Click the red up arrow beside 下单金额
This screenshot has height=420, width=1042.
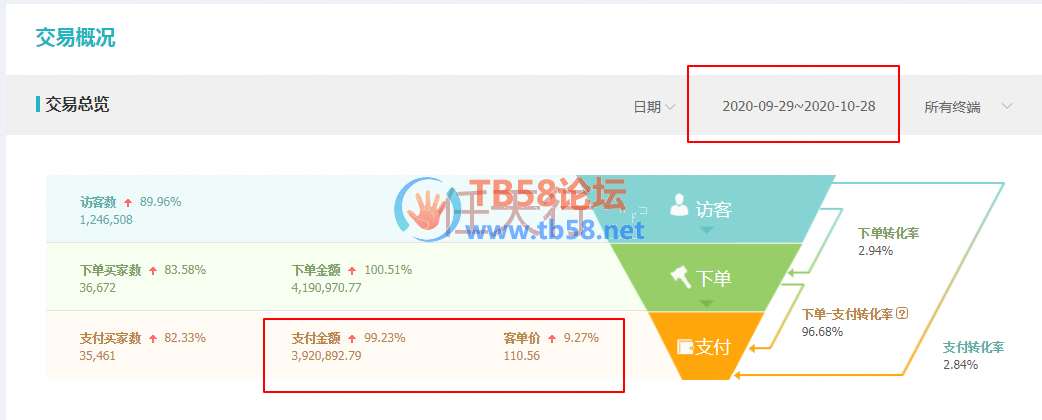352,270
